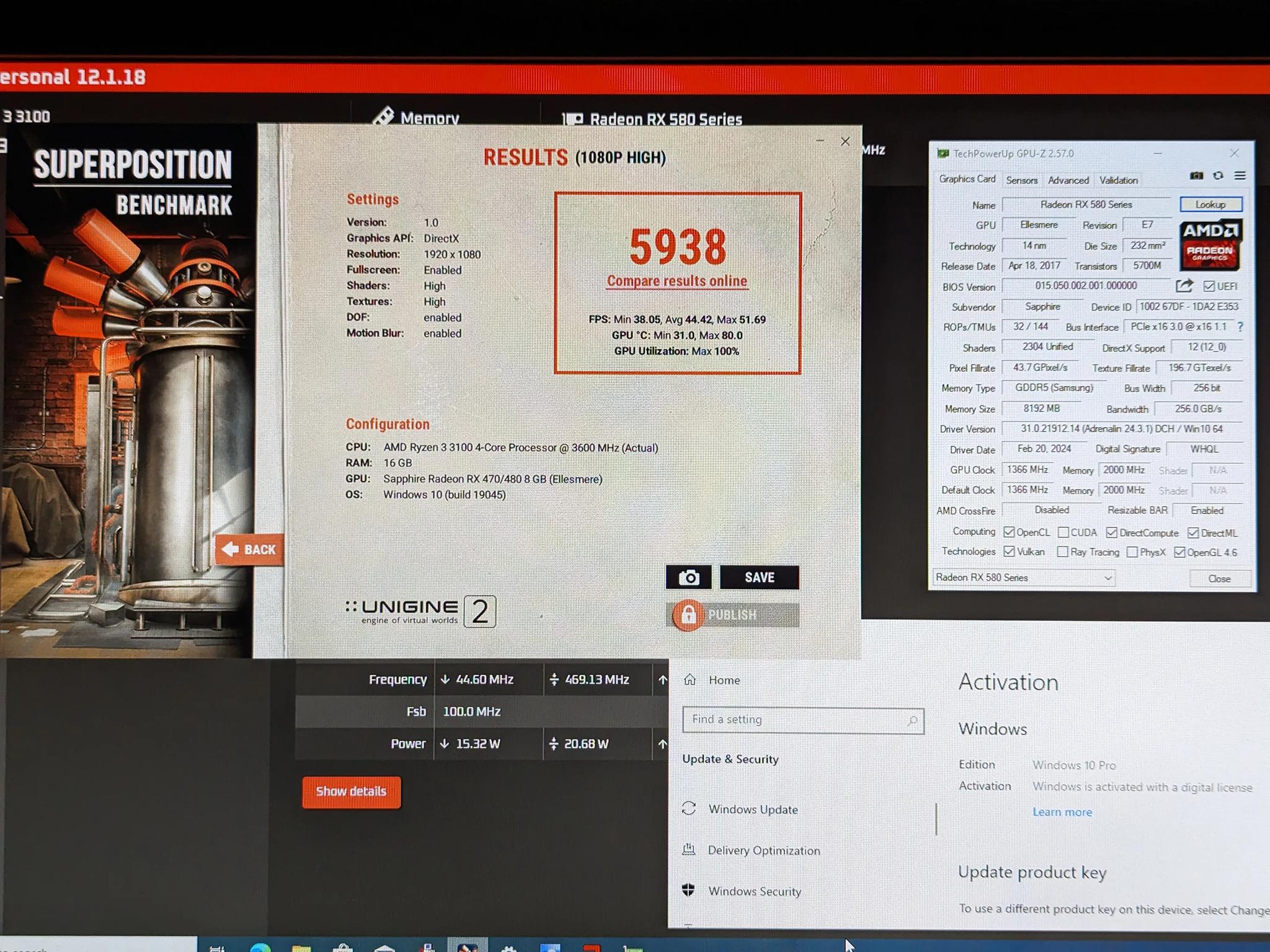Open the GPU selector dropdown in GPU-Z
The image size is (1270, 952).
pyautogui.click(x=1023, y=578)
